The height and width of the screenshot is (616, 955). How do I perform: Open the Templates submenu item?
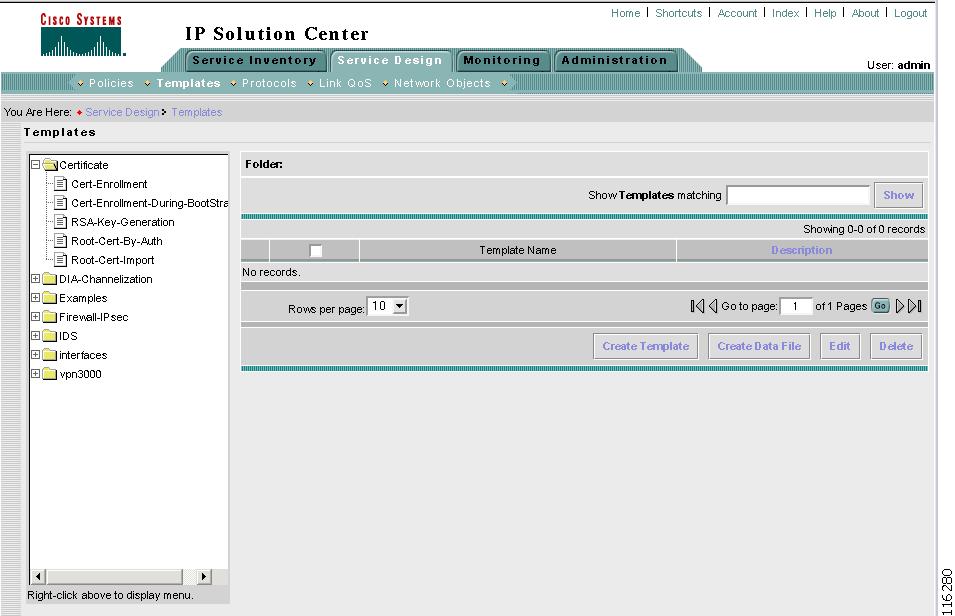point(188,83)
